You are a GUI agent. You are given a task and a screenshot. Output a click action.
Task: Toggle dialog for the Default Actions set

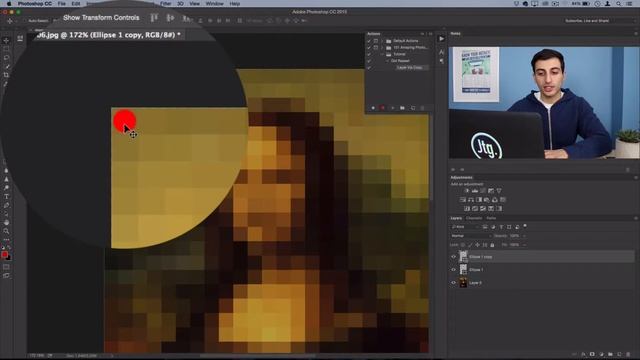coord(376,41)
